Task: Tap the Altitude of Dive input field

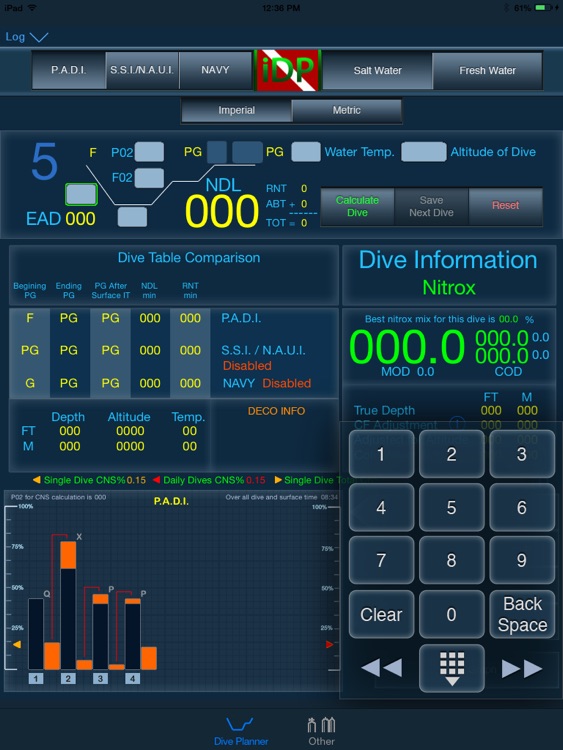Action: point(424,152)
